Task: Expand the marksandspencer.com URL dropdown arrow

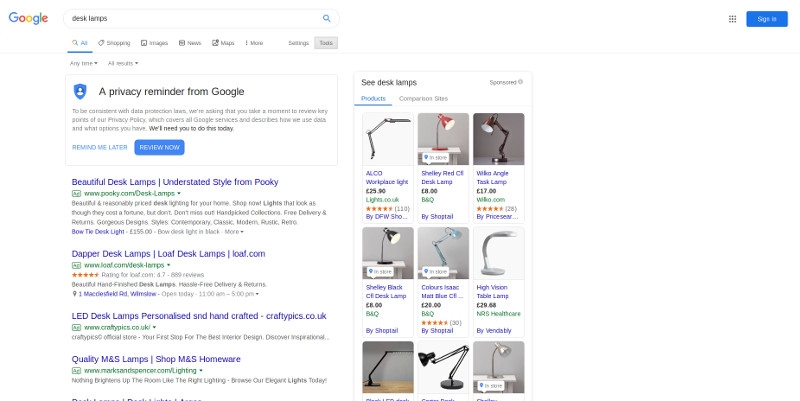Action: (201, 370)
